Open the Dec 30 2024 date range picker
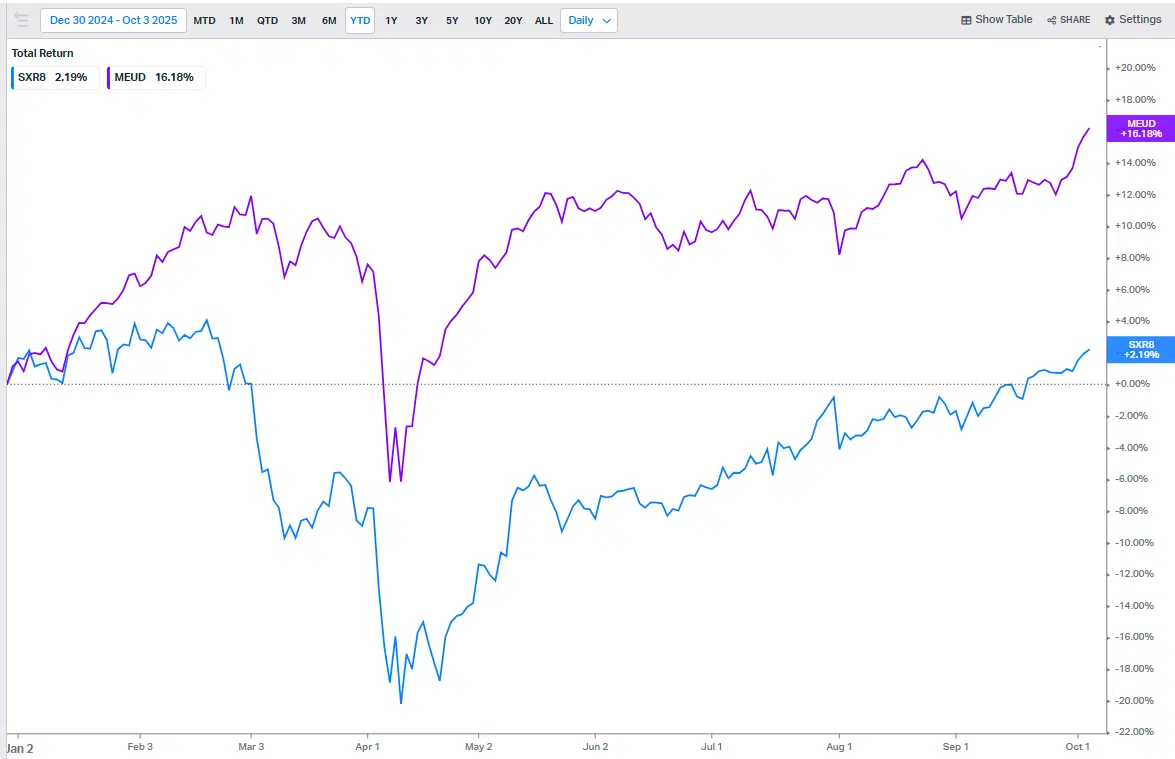The width and height of the screenshot is (1175, 759). click(x=112, y=19)
